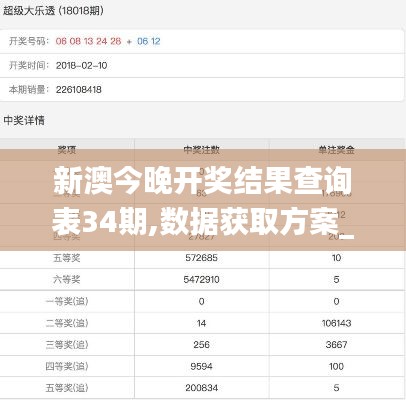This screenshot has height=400, width=406.
Task: Click the winner count '200834'
Action: (202, 388)
